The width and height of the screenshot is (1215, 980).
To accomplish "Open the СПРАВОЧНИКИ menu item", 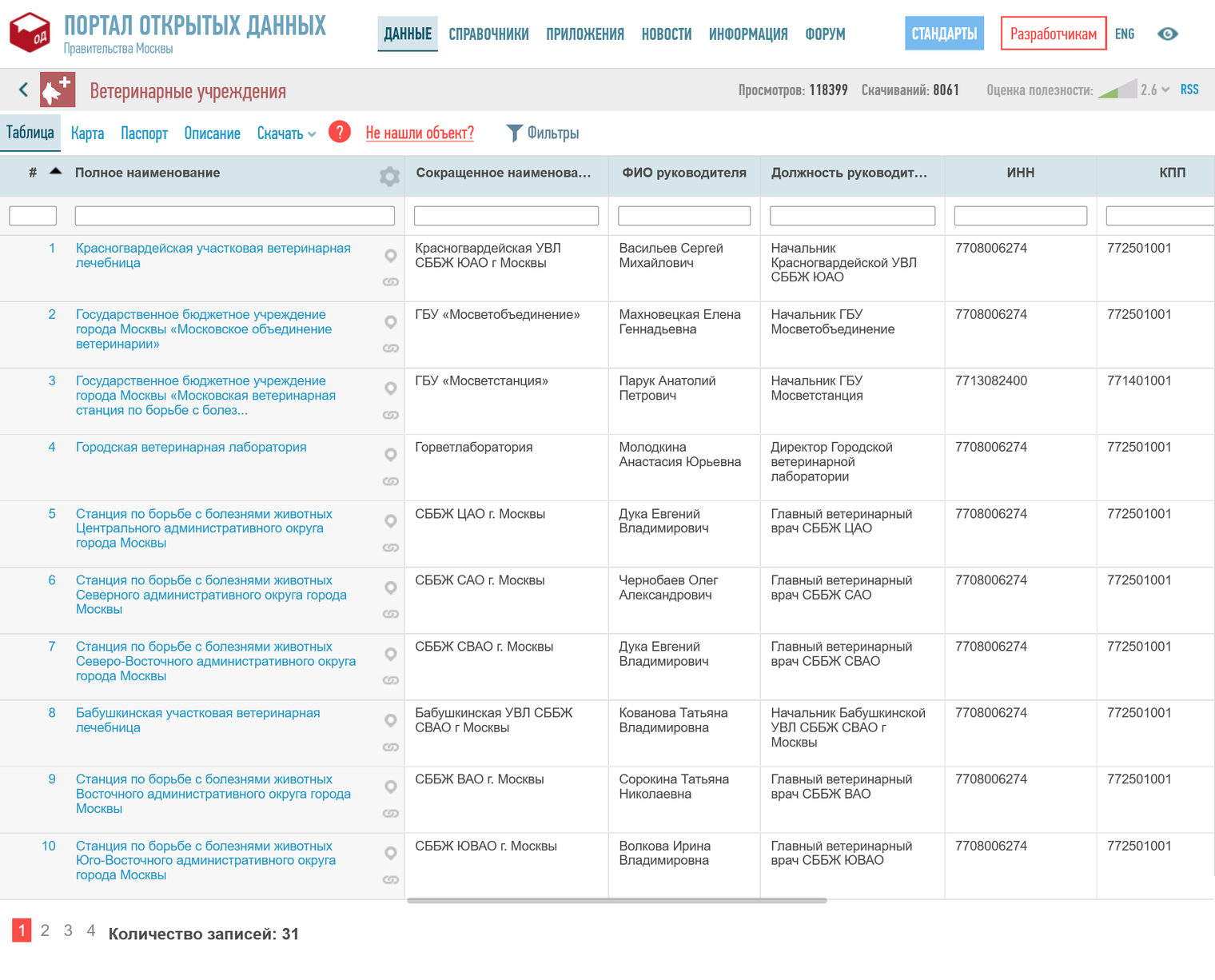I will 488,34.
